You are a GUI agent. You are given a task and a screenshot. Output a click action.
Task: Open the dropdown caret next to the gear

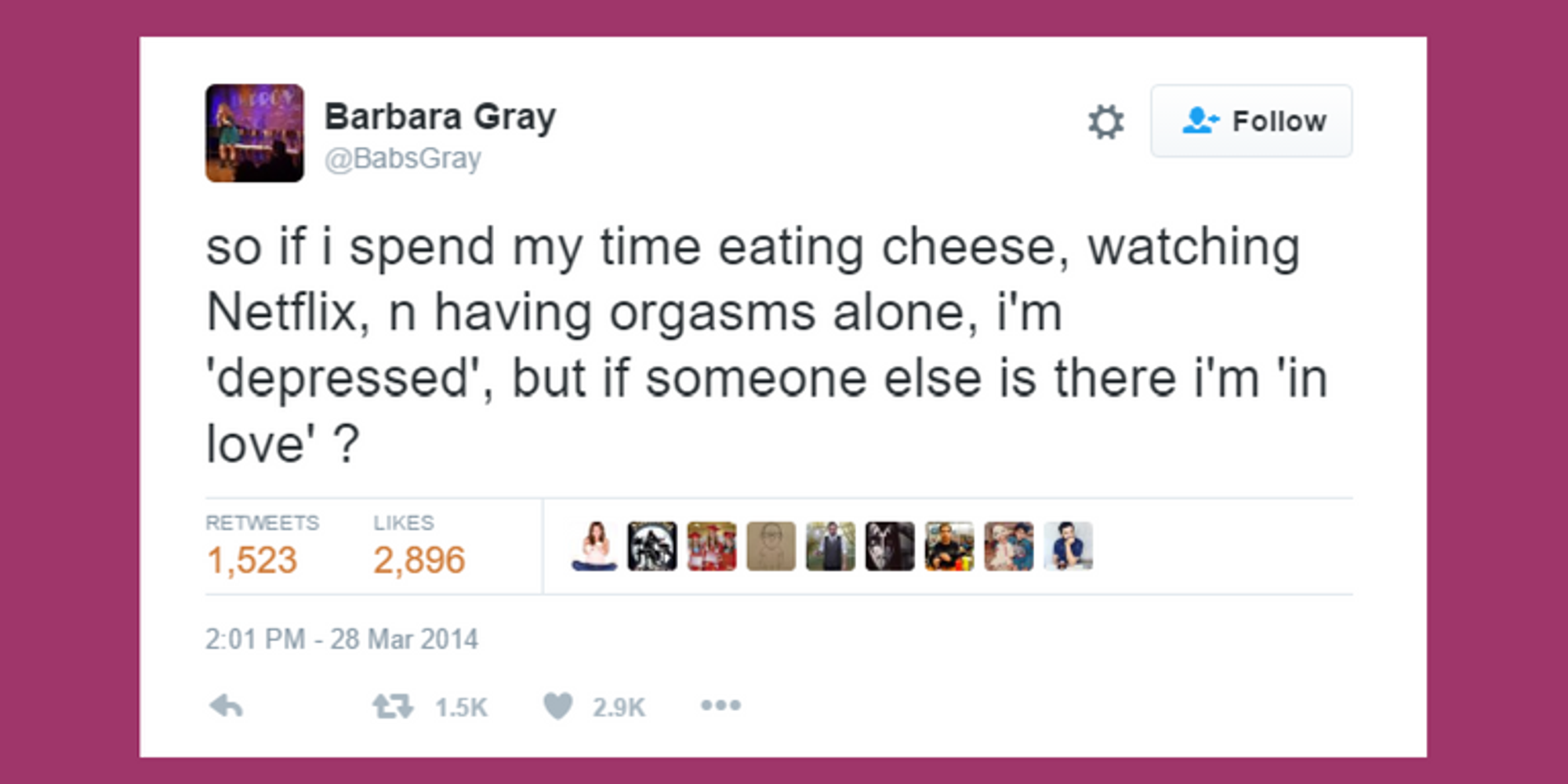click(x=1106, y=122)
